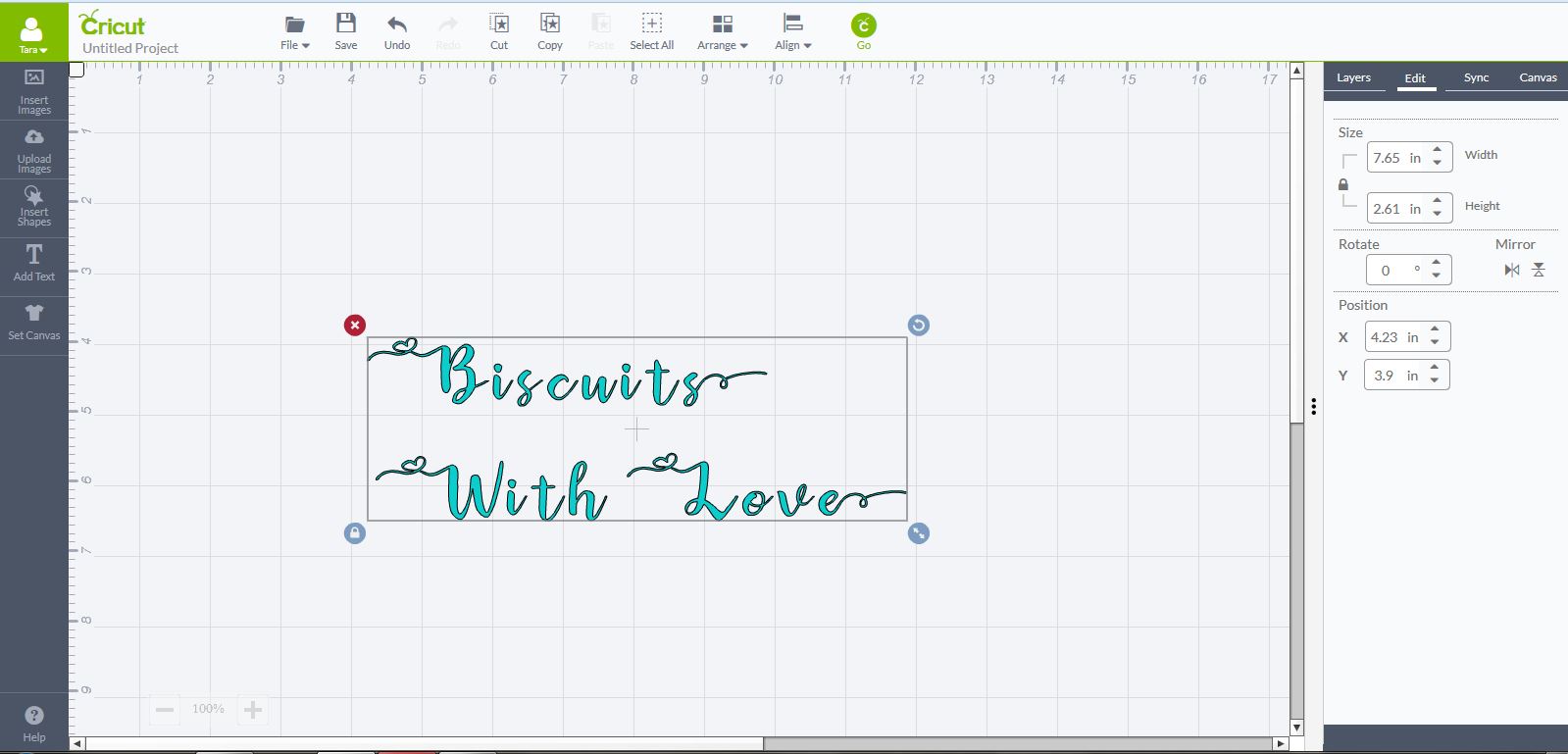1568x754 pixels.
Task: Click the 100% zoom level
Action: tap(208, 709)
